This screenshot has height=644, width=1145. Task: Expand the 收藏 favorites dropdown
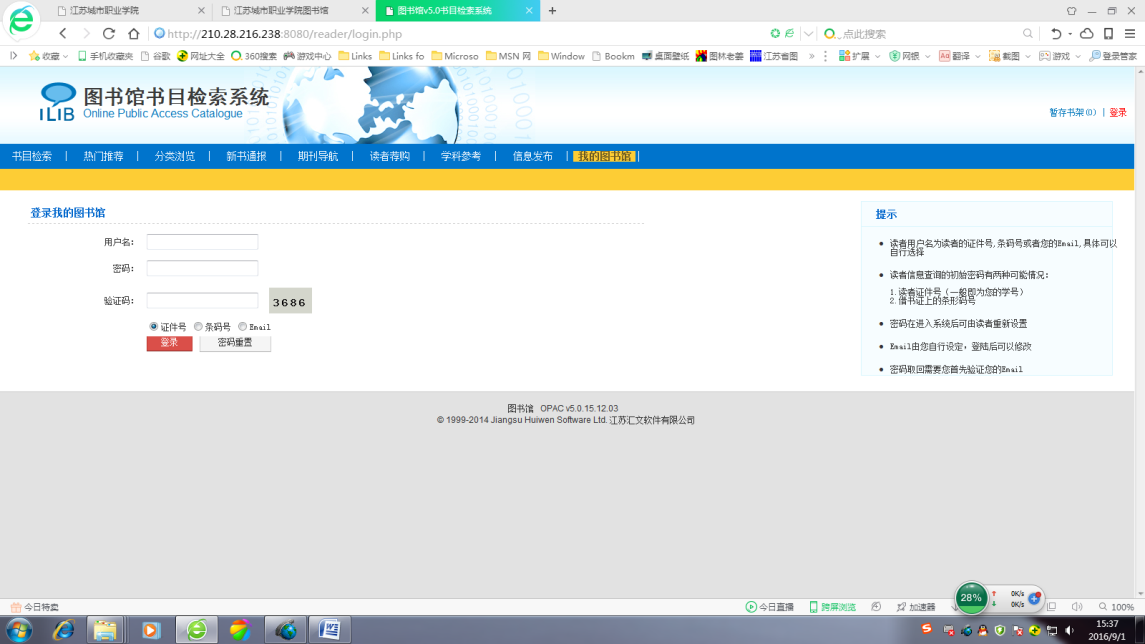coord(66,56)
